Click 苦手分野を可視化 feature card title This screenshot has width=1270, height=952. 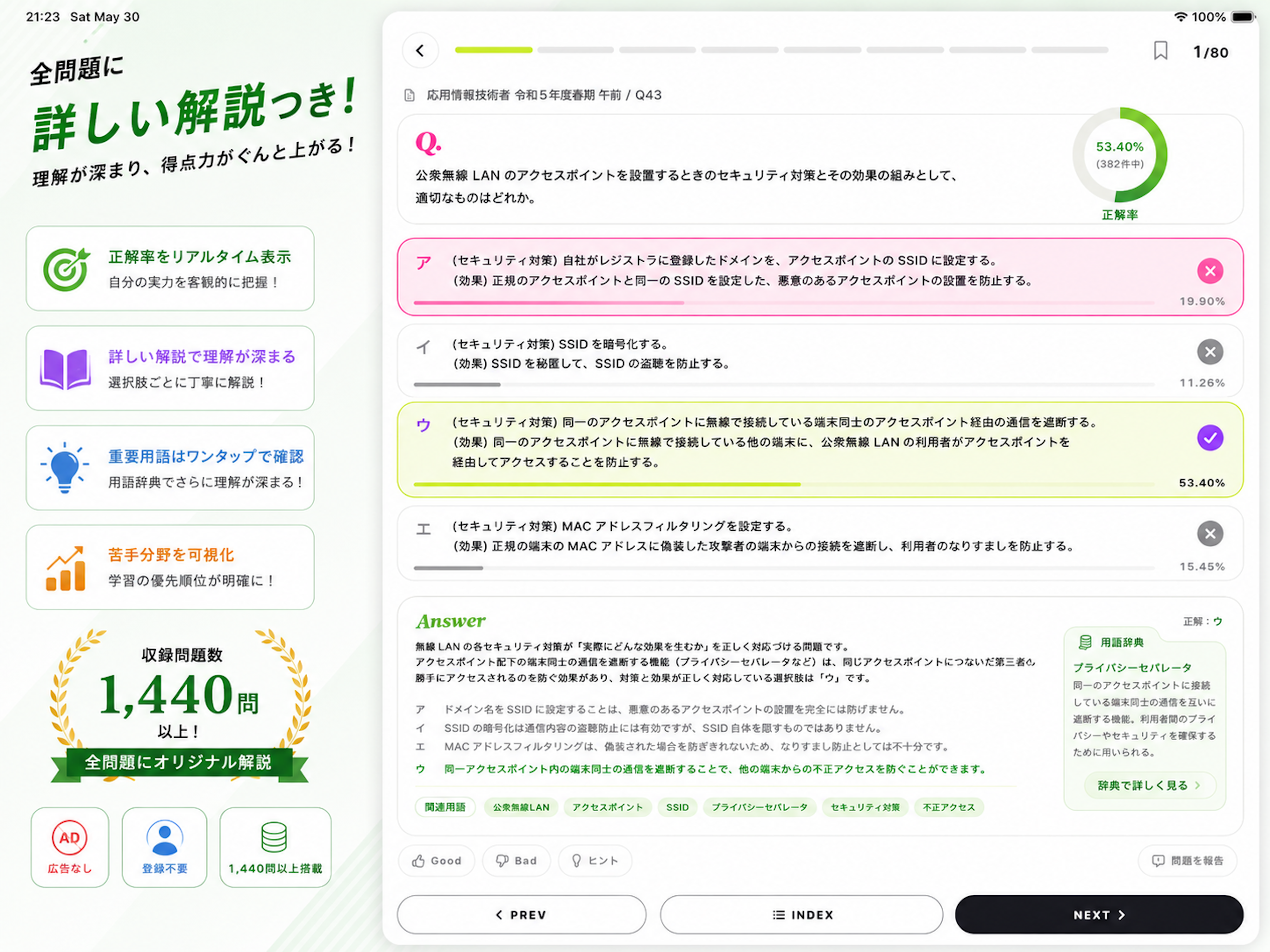click(171, 555)
